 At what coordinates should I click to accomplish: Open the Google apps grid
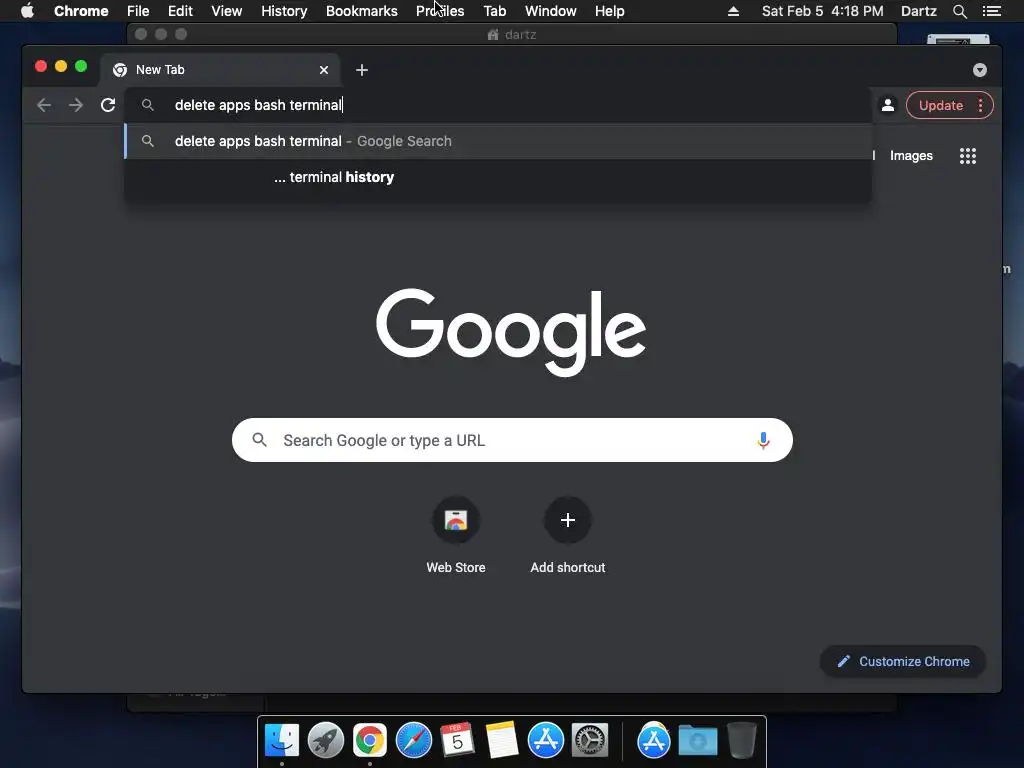[967, 155]
